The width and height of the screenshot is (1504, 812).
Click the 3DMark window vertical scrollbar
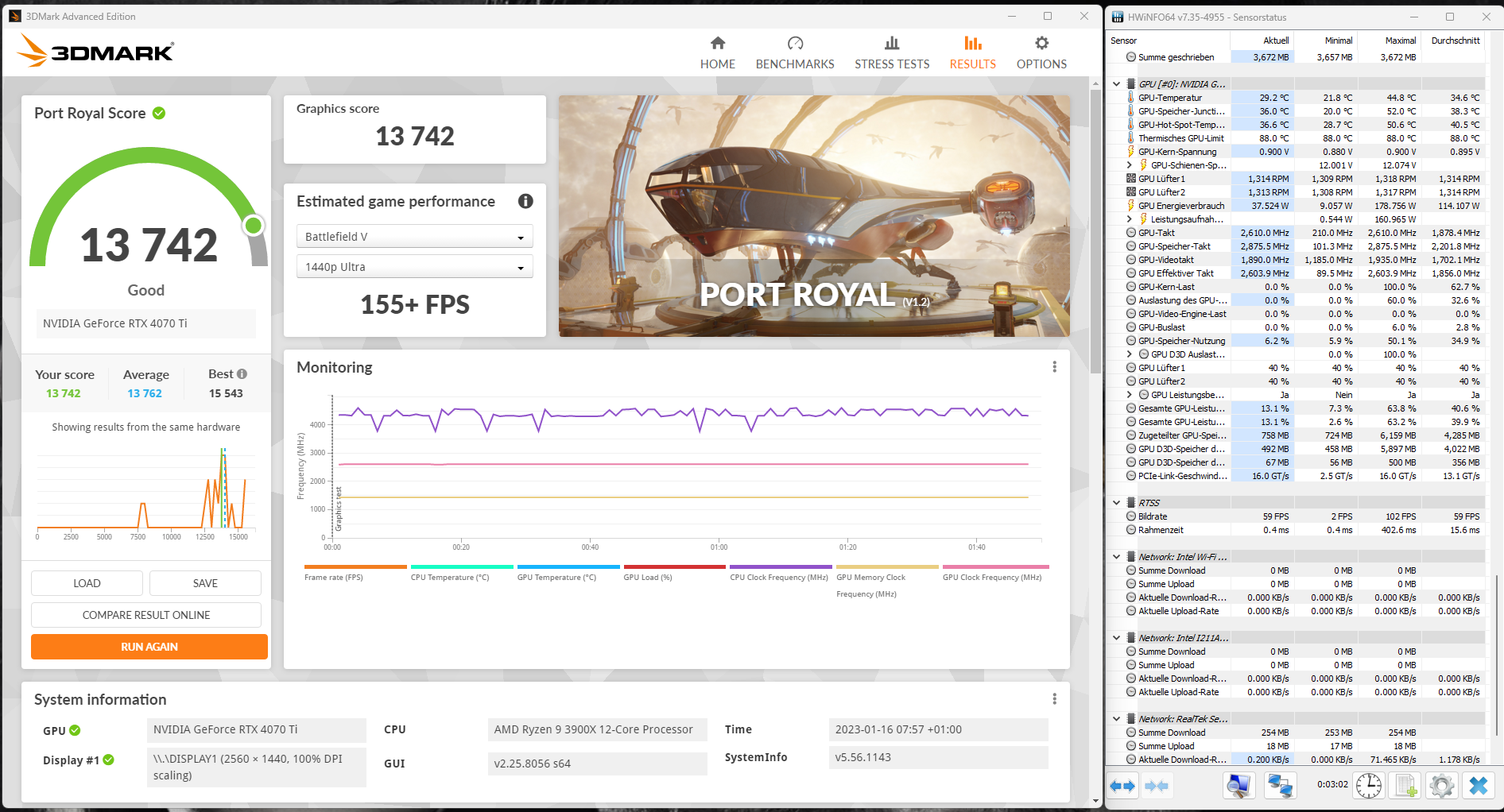tap(1096, 230)
